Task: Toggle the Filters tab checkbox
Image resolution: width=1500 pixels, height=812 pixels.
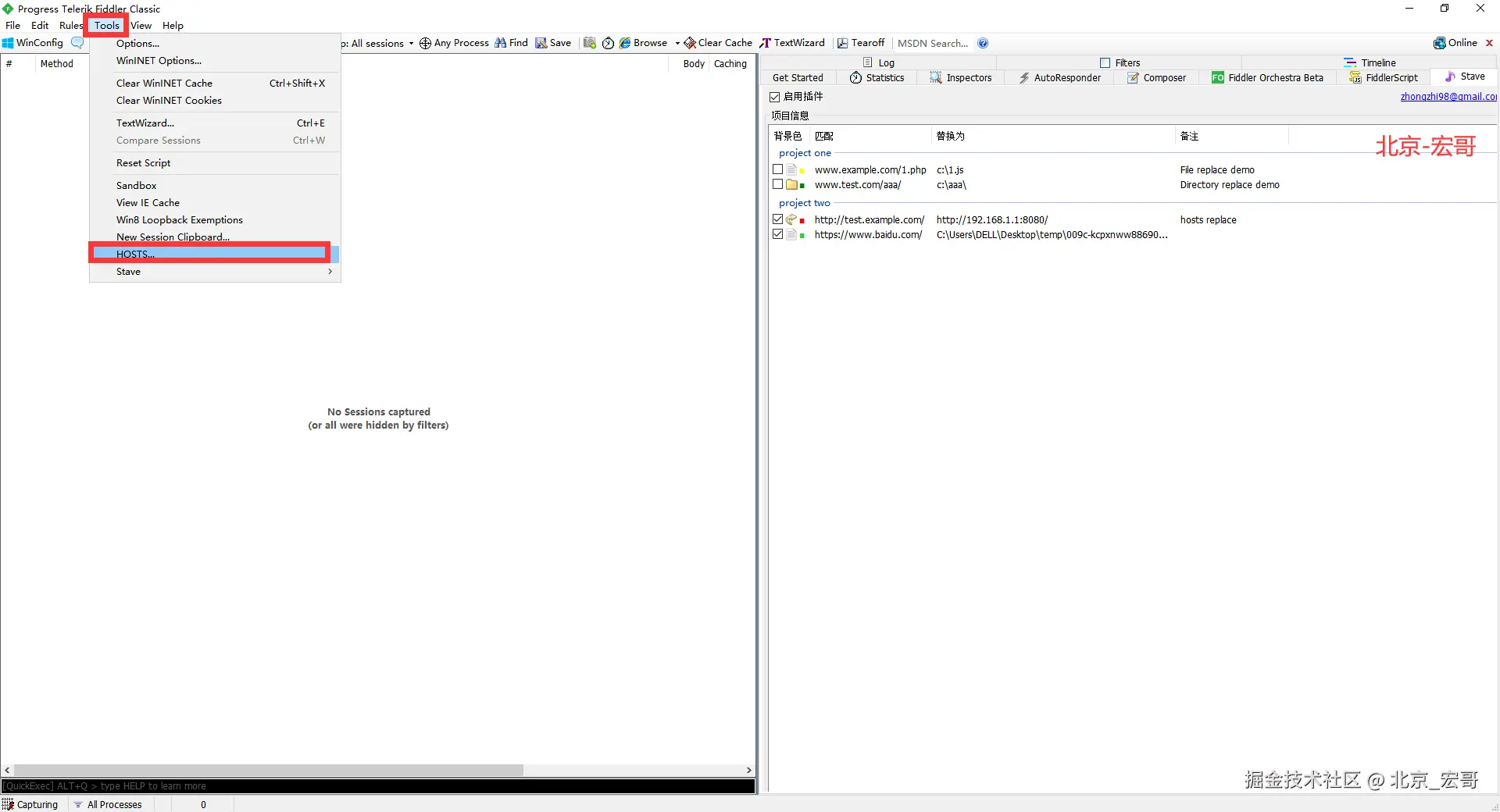Action: (1105, 62)
